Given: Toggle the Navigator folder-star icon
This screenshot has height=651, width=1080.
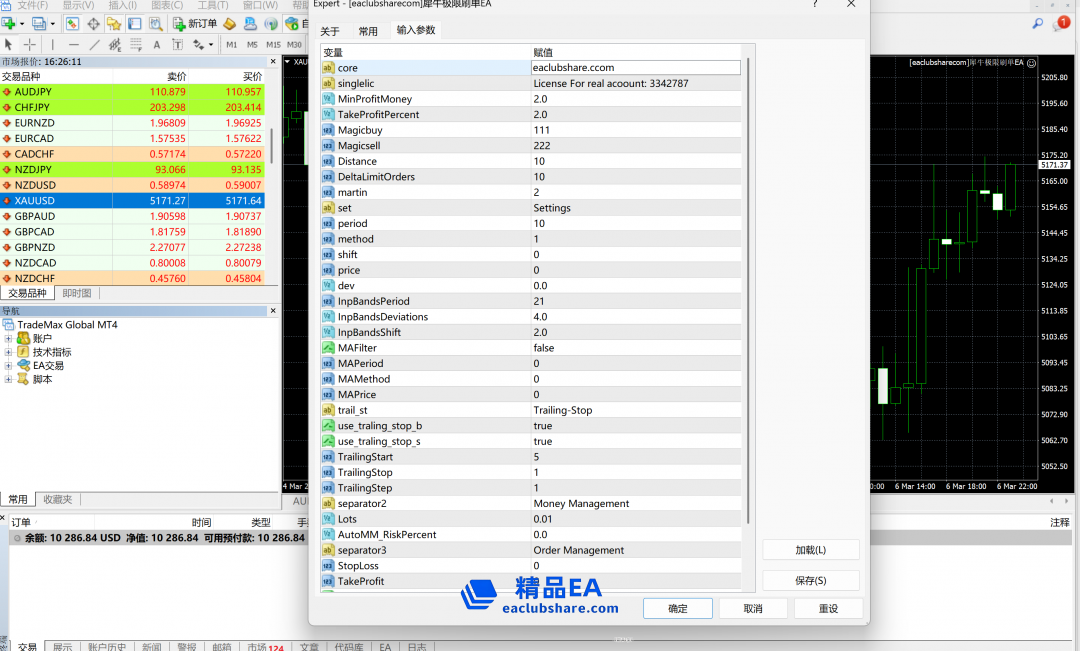Looking at the screenshot, I should pos(114,23).
